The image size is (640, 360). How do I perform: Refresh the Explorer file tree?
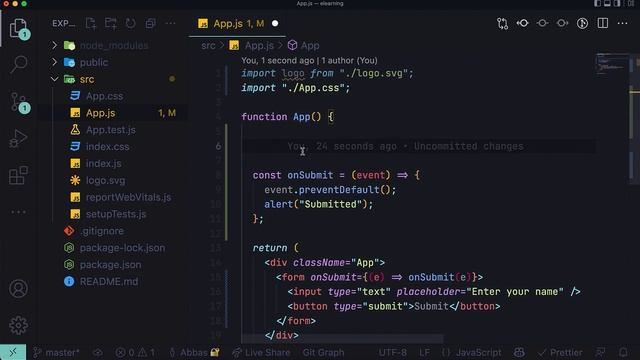pos(131,23)
